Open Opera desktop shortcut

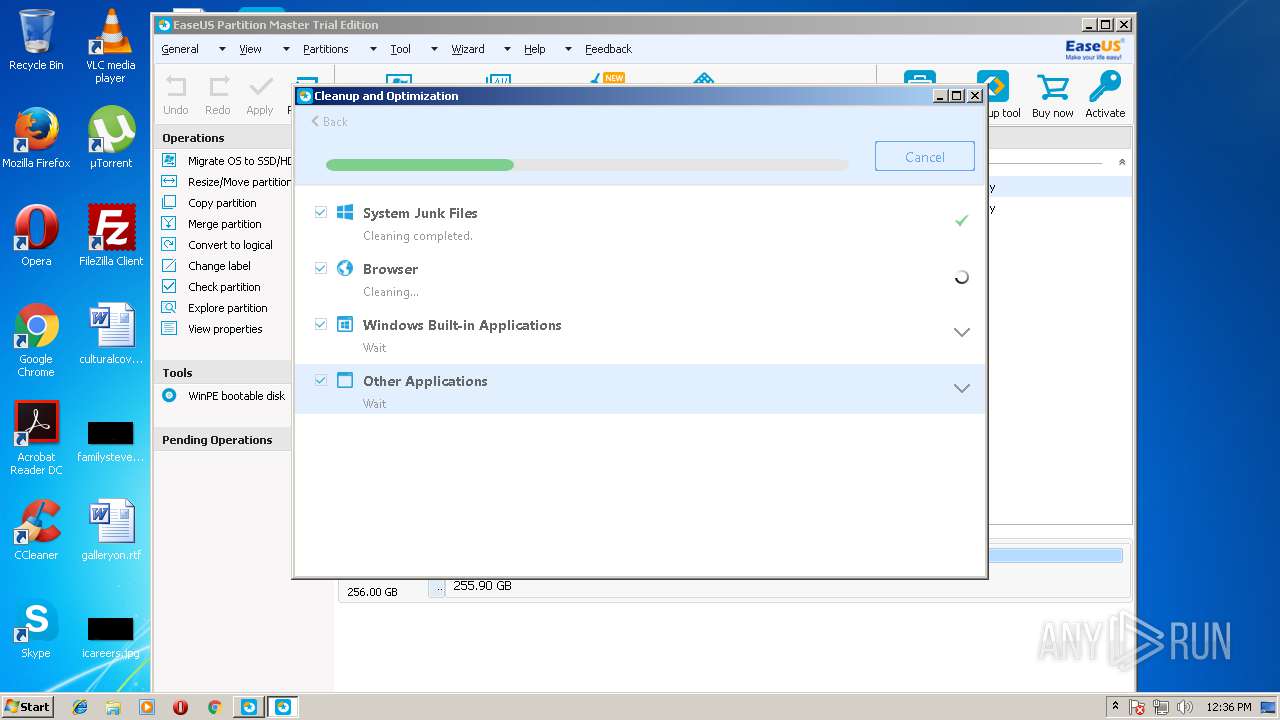[x=36, y=236]
